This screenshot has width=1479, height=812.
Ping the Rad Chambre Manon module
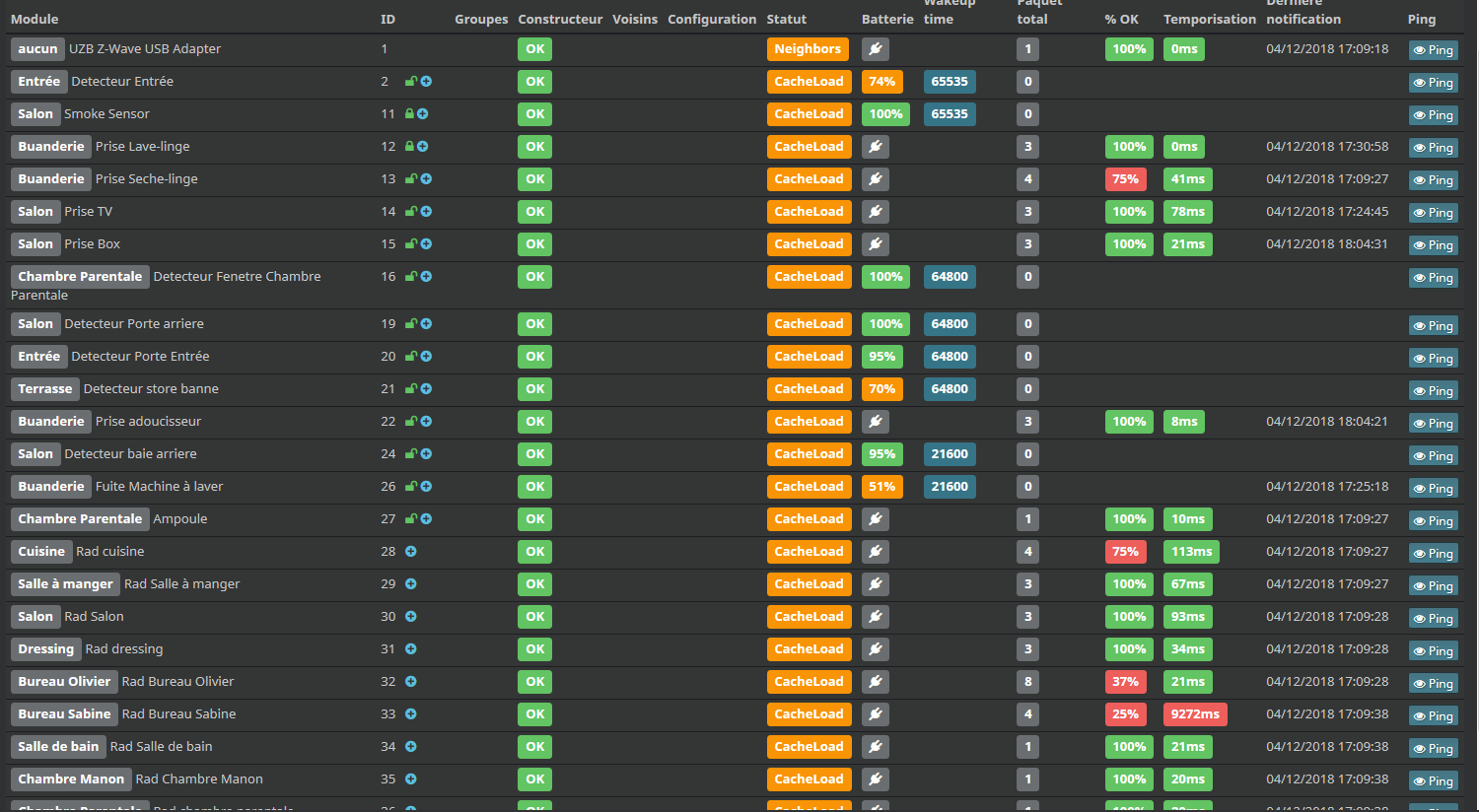1433,781
